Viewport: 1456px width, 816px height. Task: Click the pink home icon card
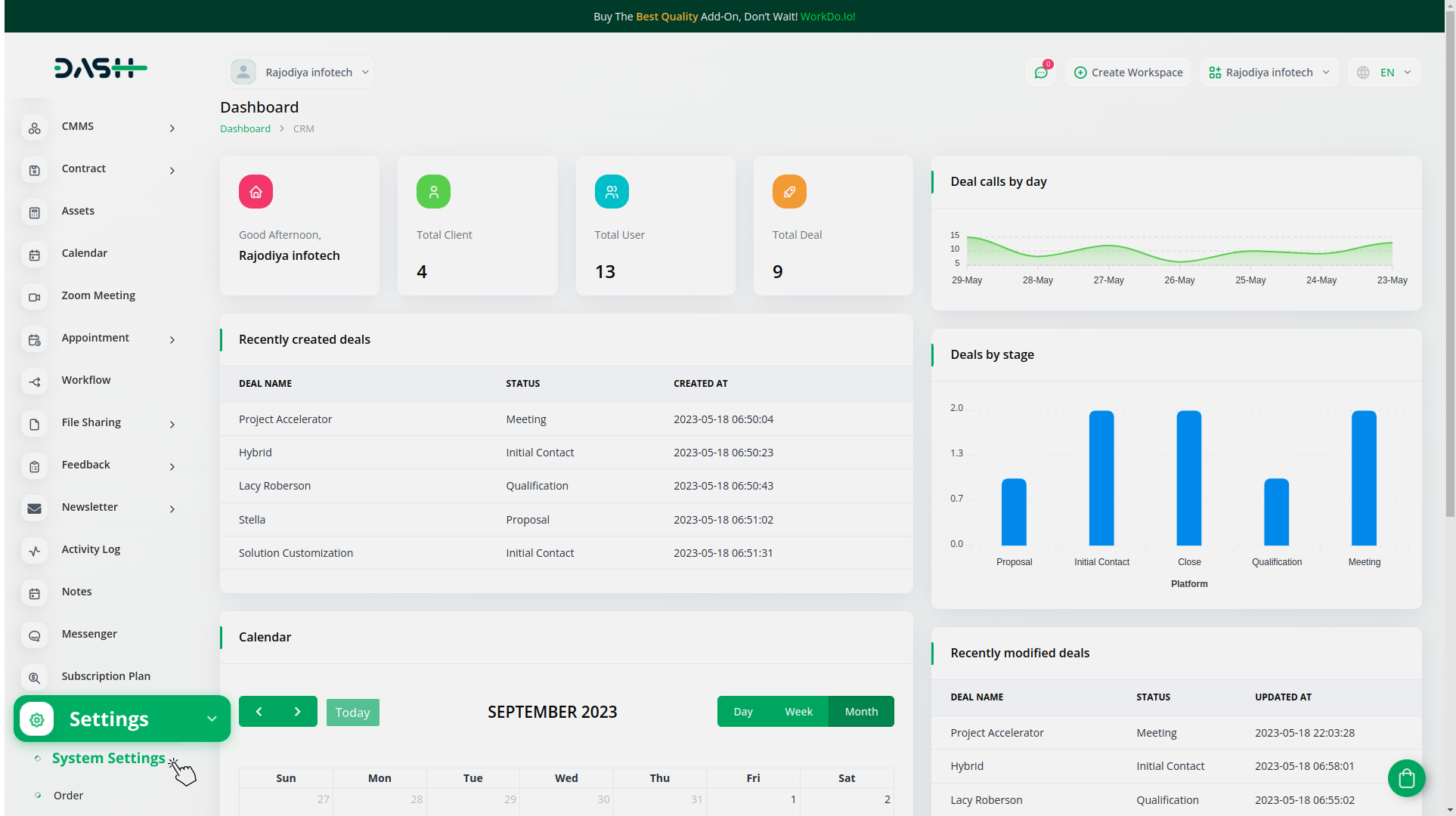tap(256, 192)
